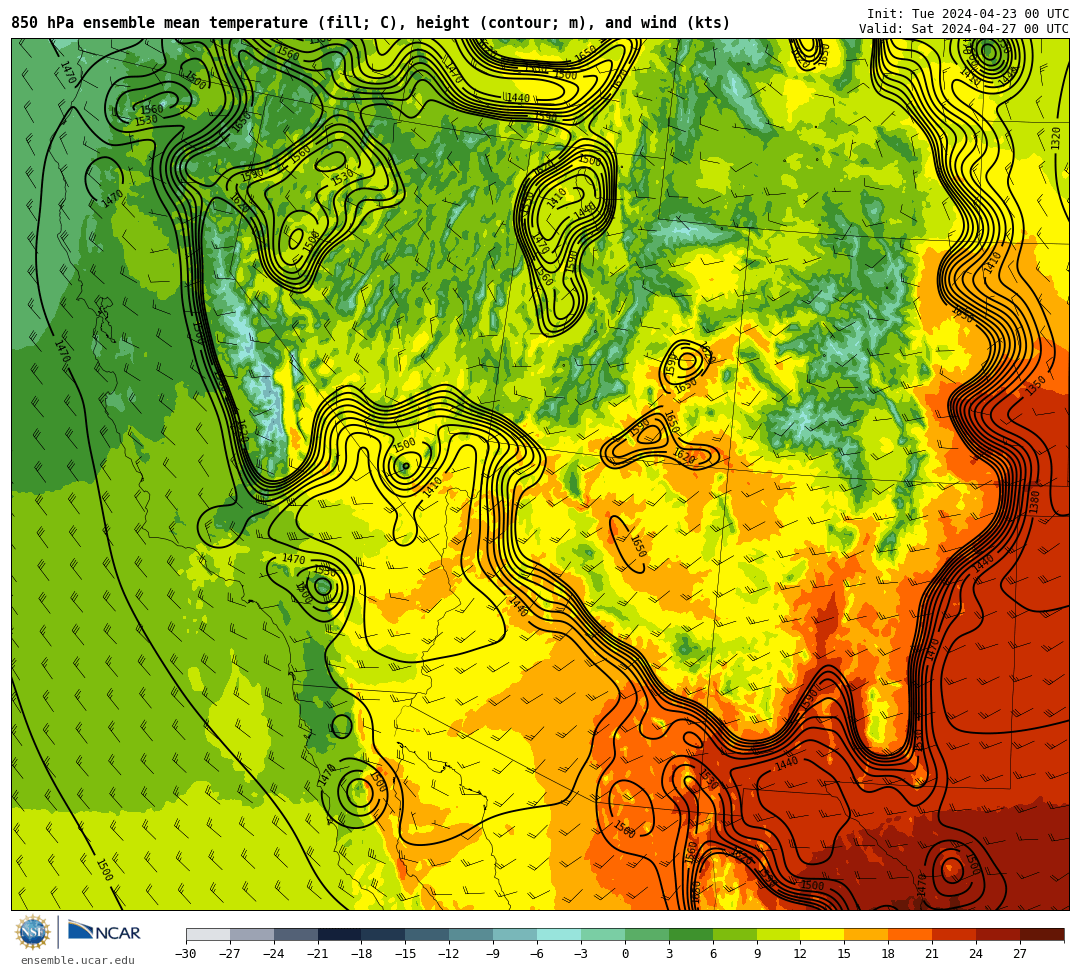Pick the -3 to 0 mint colorbar segment
The height and width of the screenshot is (973, 1080).
[x=603, y=934]
